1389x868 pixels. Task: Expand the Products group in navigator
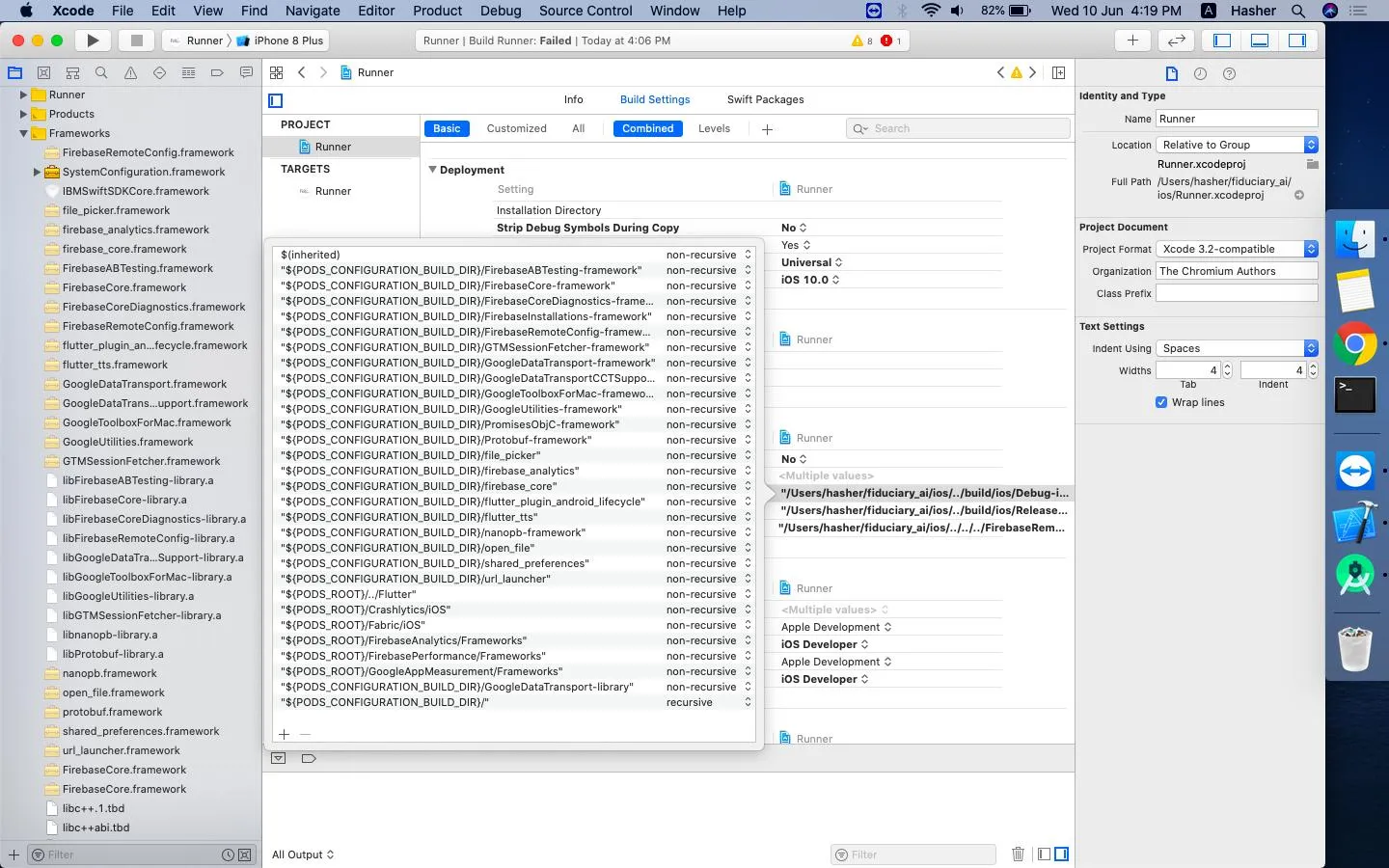tap(23, 114)
